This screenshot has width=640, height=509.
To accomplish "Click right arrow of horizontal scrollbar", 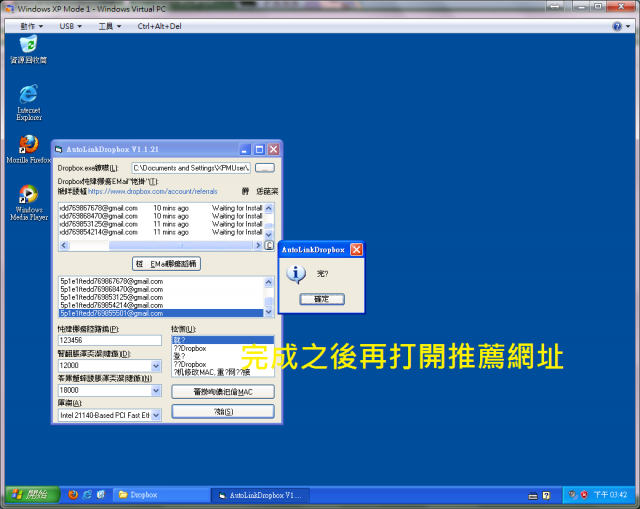I will click(258, 245).
